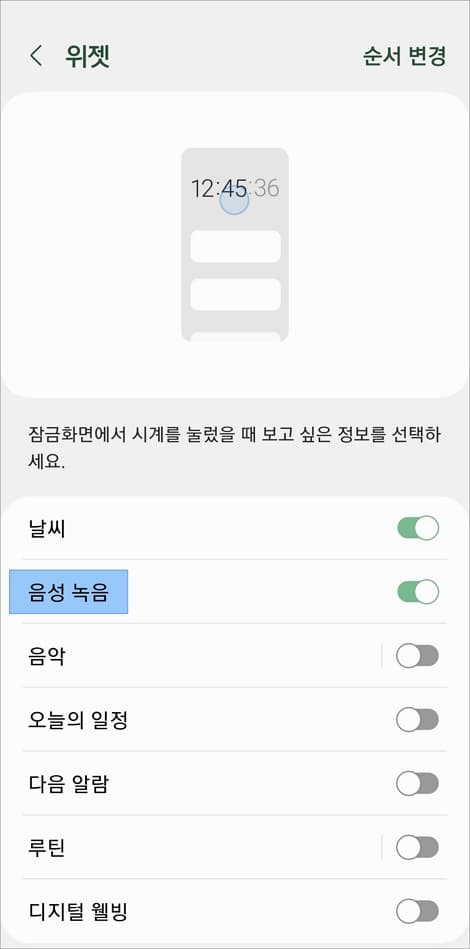Open the 루틴 widget settings label
Image resolution: width=470 pixels, height=949 pixels.
[x=47, y=847]
